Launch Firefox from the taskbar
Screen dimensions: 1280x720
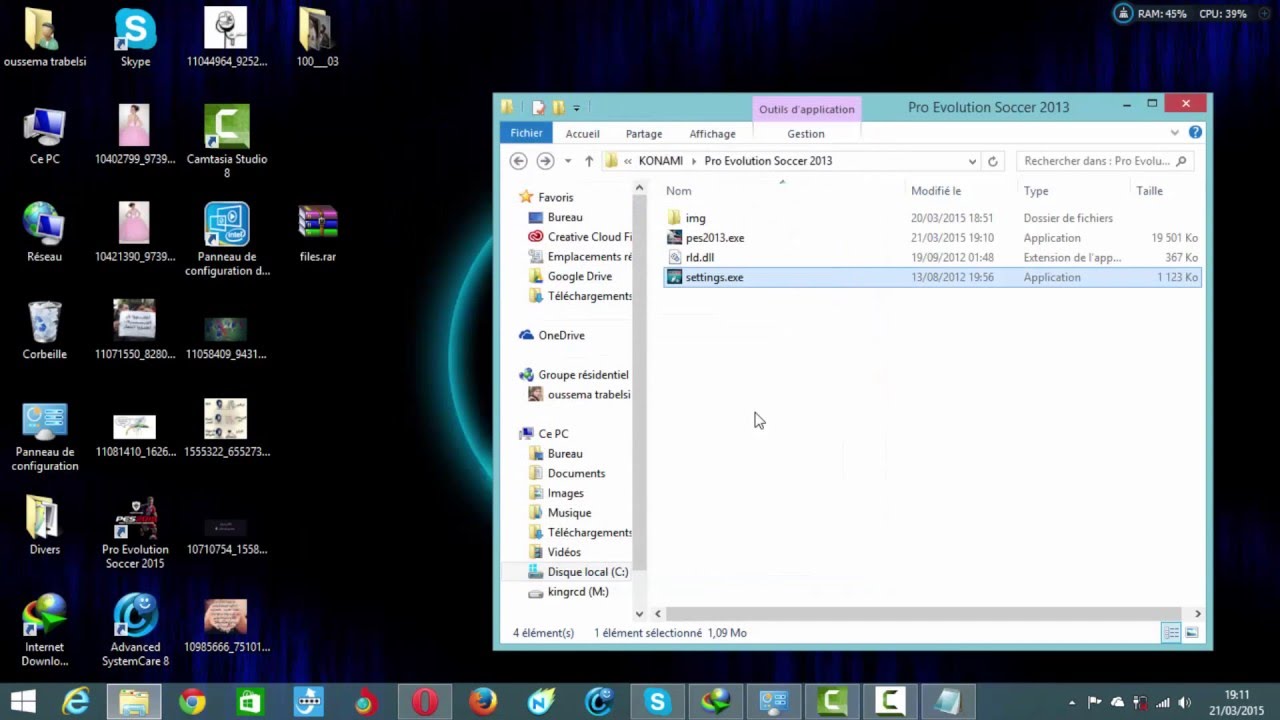[483, 702]
